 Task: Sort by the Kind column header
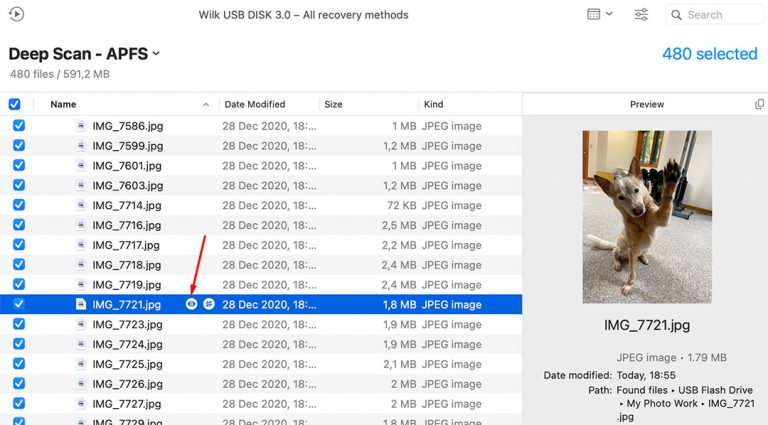pos(434,104)
